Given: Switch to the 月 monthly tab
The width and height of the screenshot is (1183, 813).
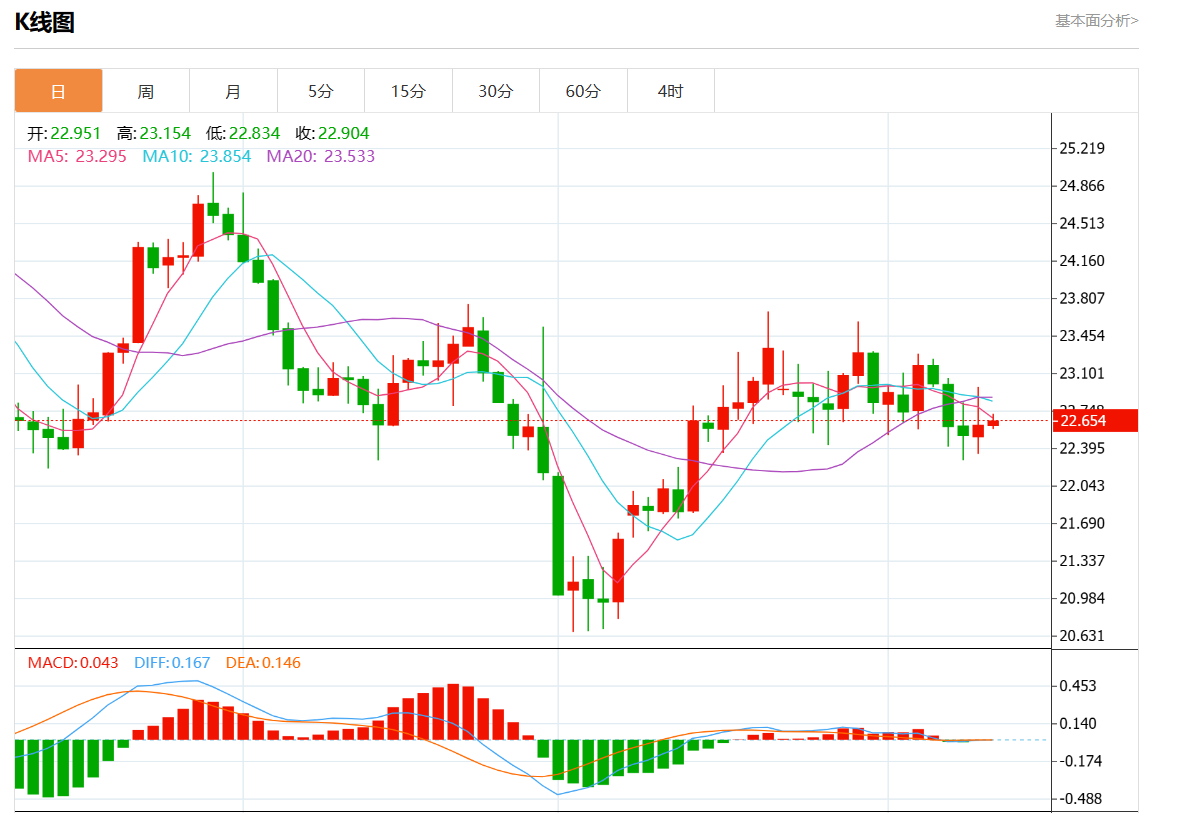Looking at the screenshot, I should tap(233, 91).
